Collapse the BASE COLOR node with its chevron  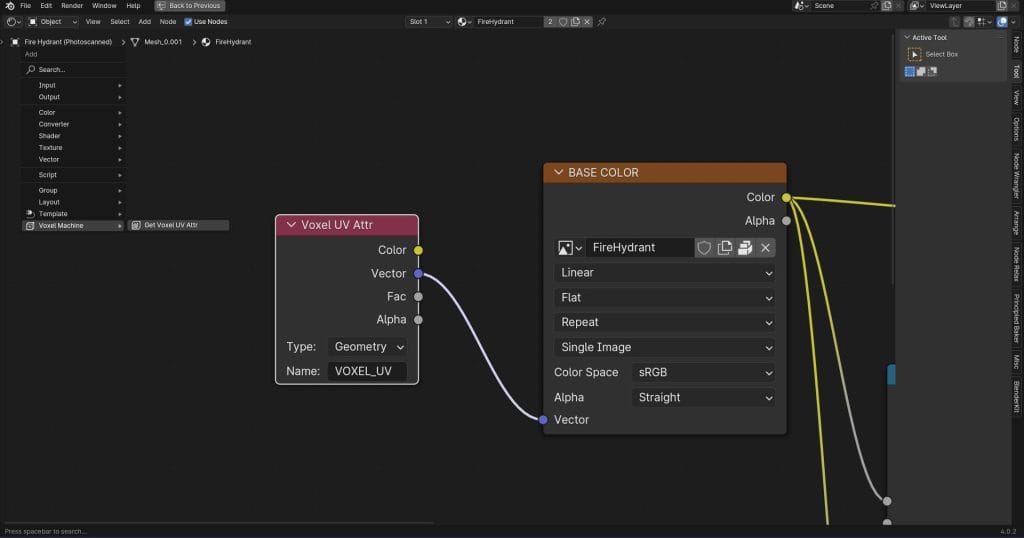[x=559, y=173]
